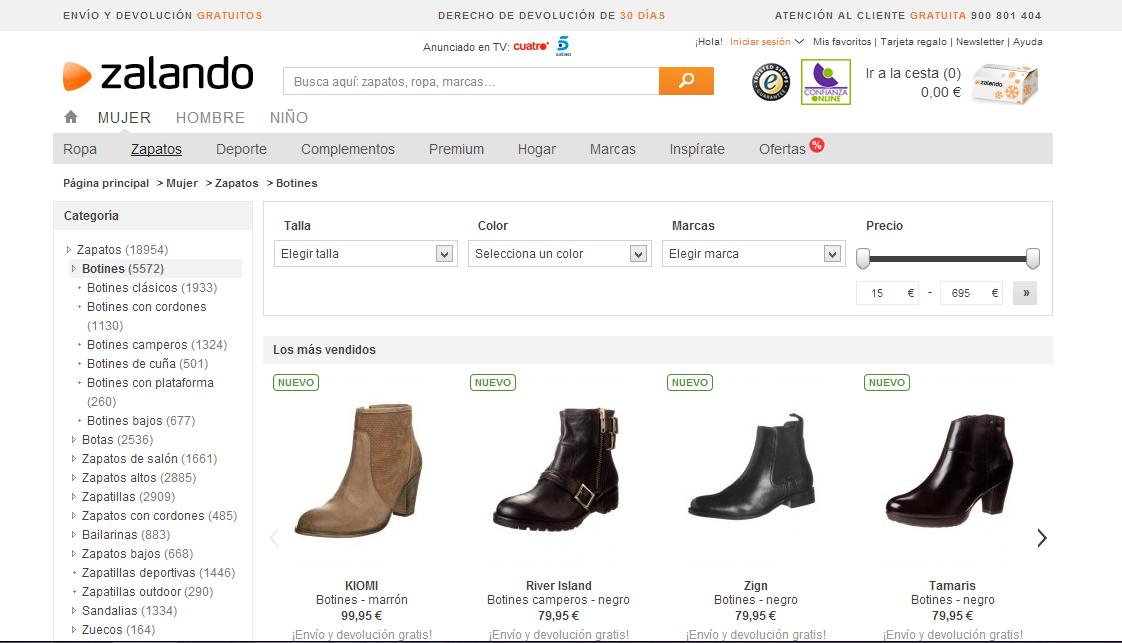Click the orange search magnifier button
This screenshot has height=643, width=1122.
686,81
